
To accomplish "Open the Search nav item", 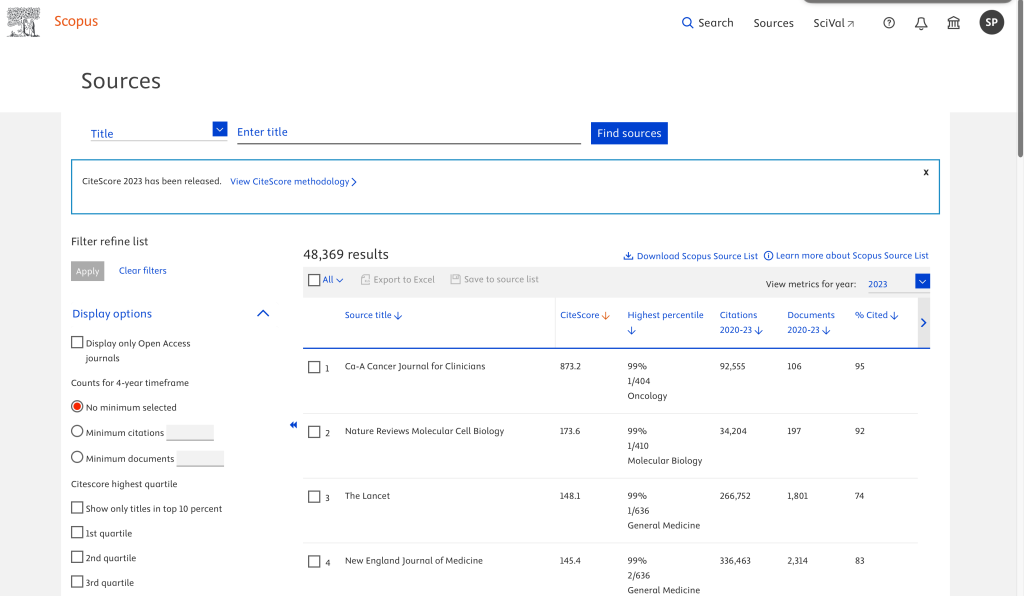I will coord(708,23).
